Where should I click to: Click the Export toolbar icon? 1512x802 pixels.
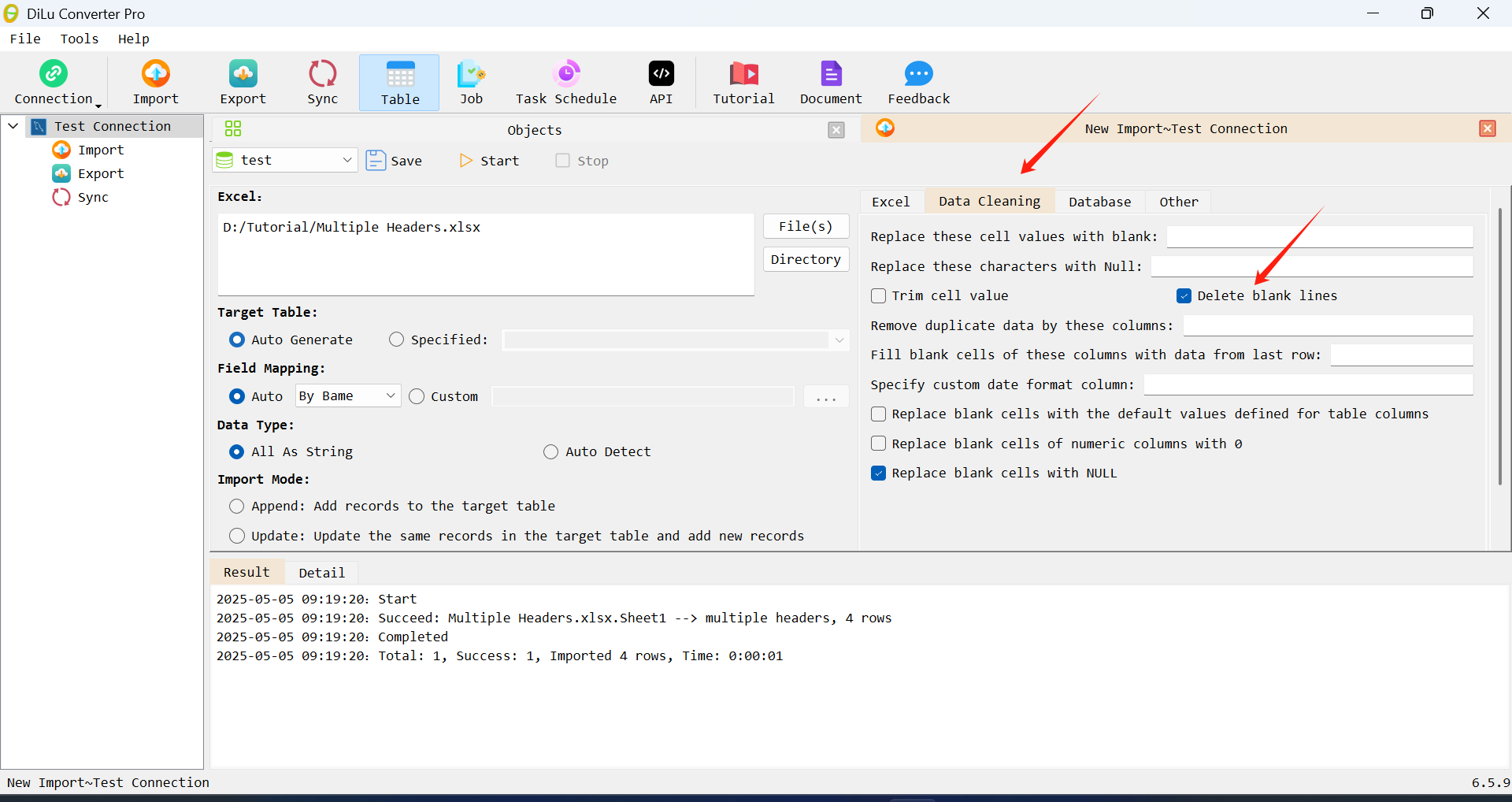[x=243, y=74]
